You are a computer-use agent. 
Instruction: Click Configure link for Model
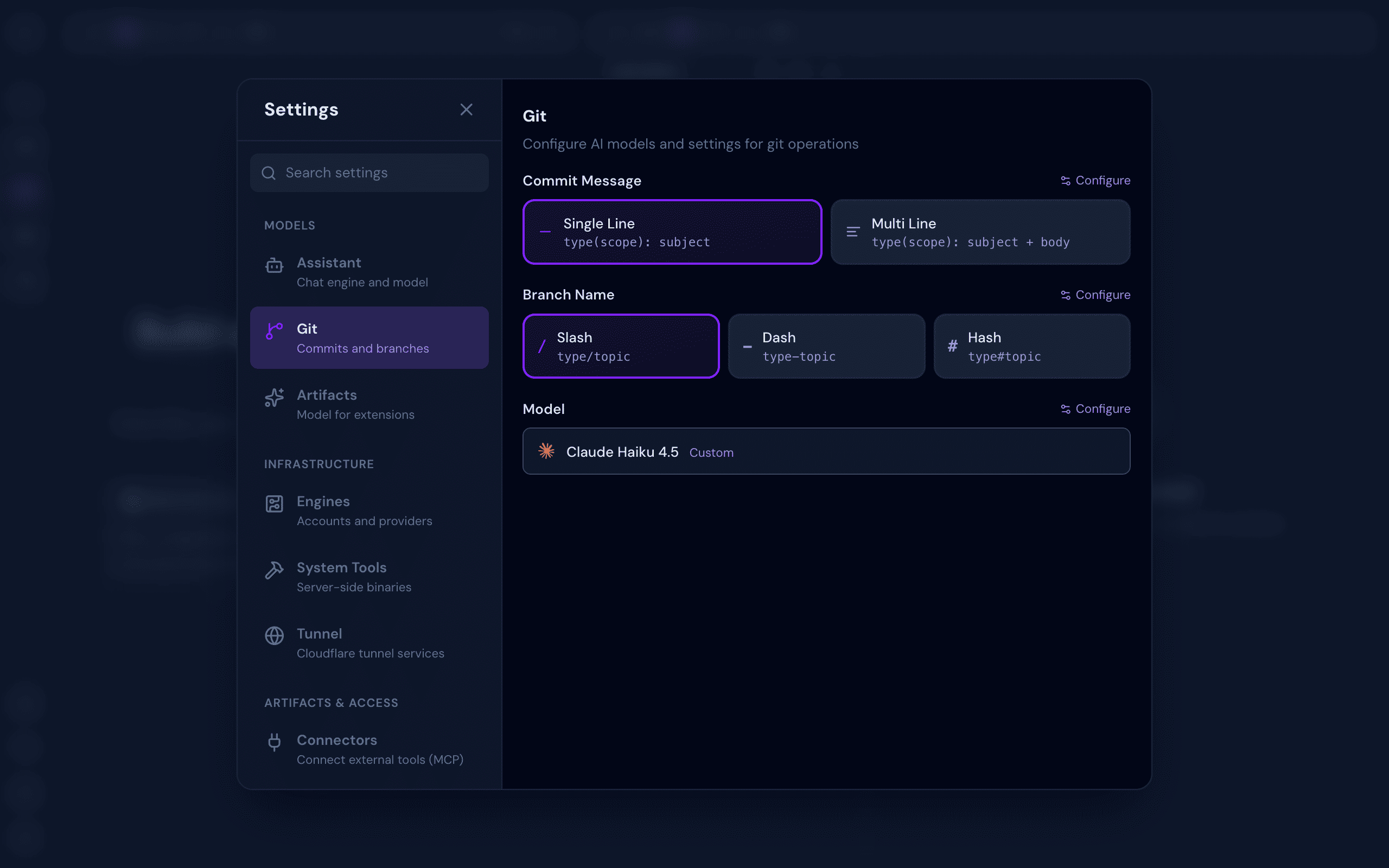click(x=1095, y=409)
